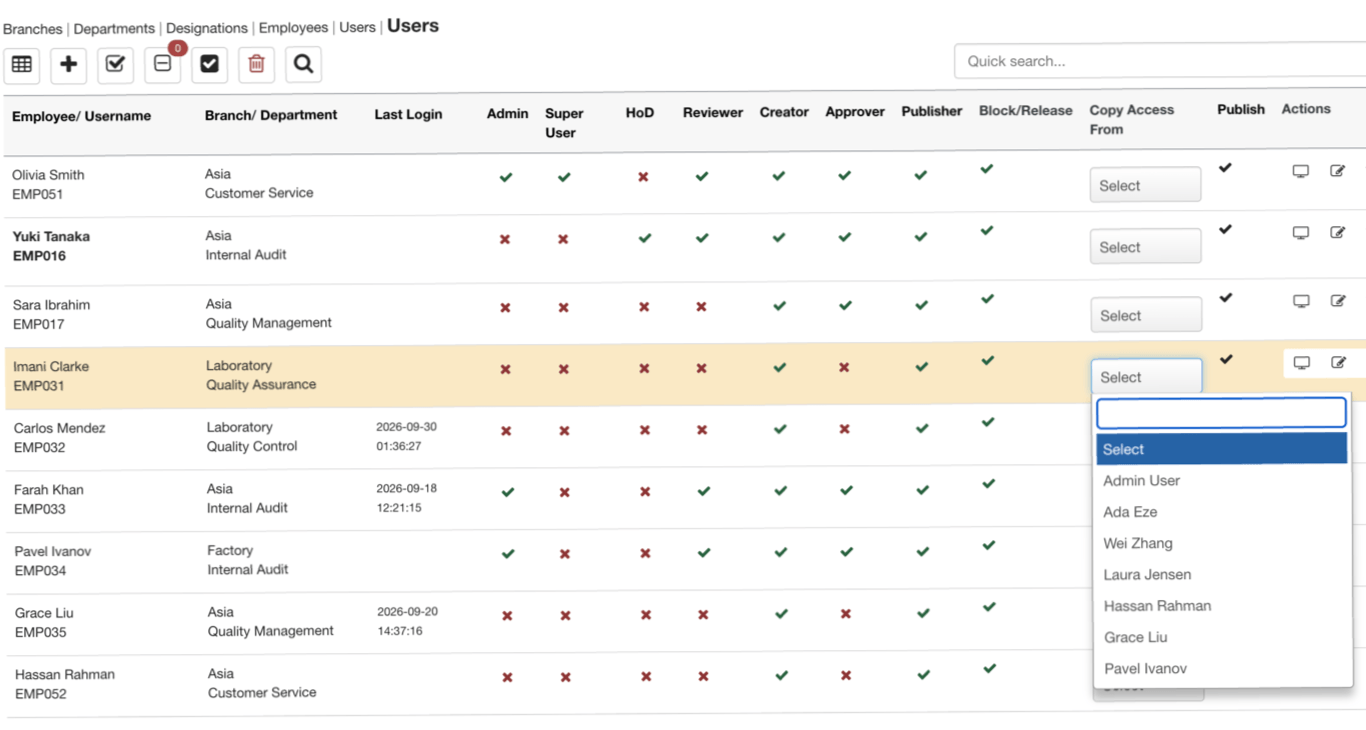1366x730 pixels.
Task: Open the Branches breadcrumb link
Action: (x=33, y=28)
